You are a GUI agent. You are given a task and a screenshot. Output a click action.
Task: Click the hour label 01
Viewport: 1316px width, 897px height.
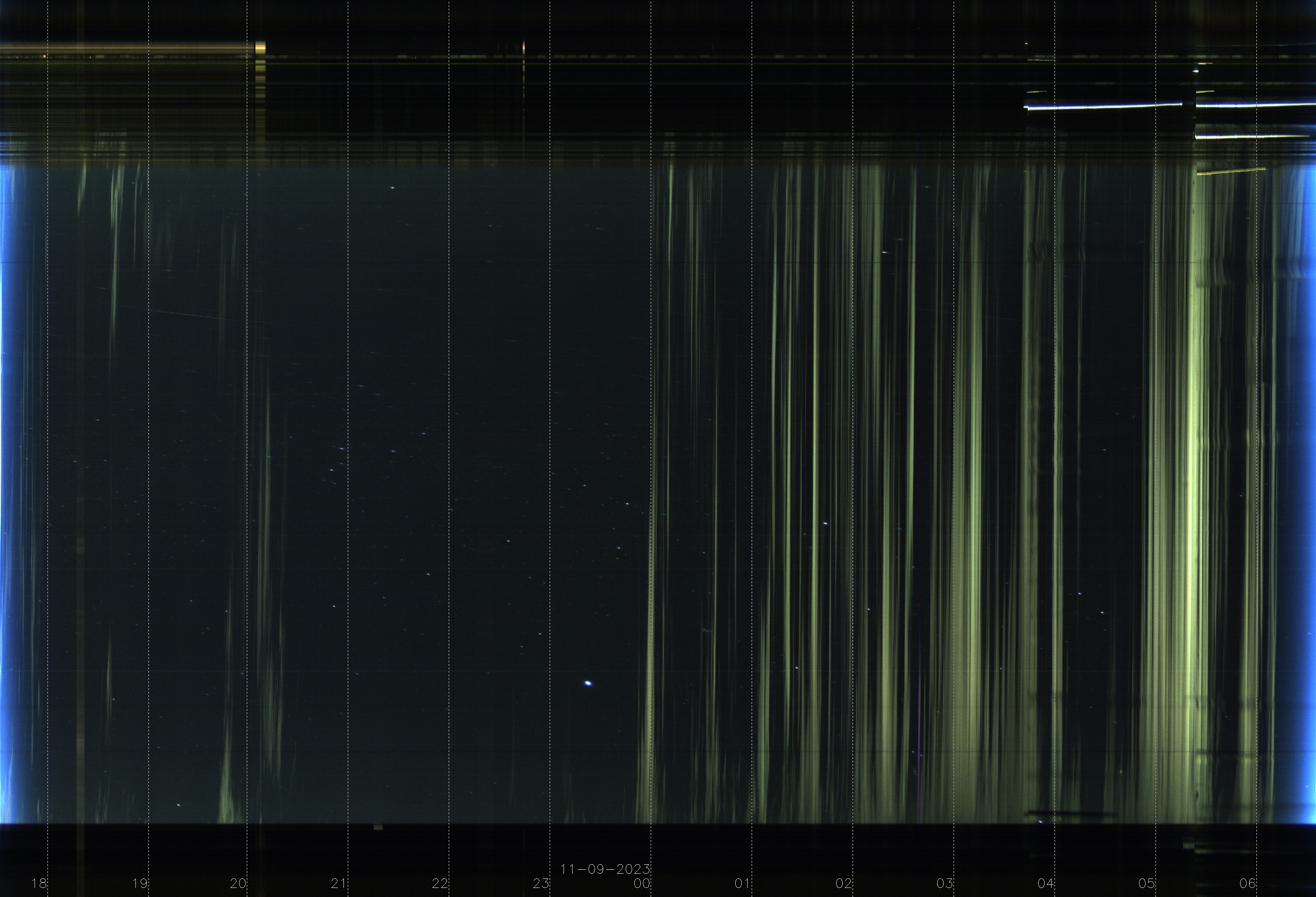(743, 883)
